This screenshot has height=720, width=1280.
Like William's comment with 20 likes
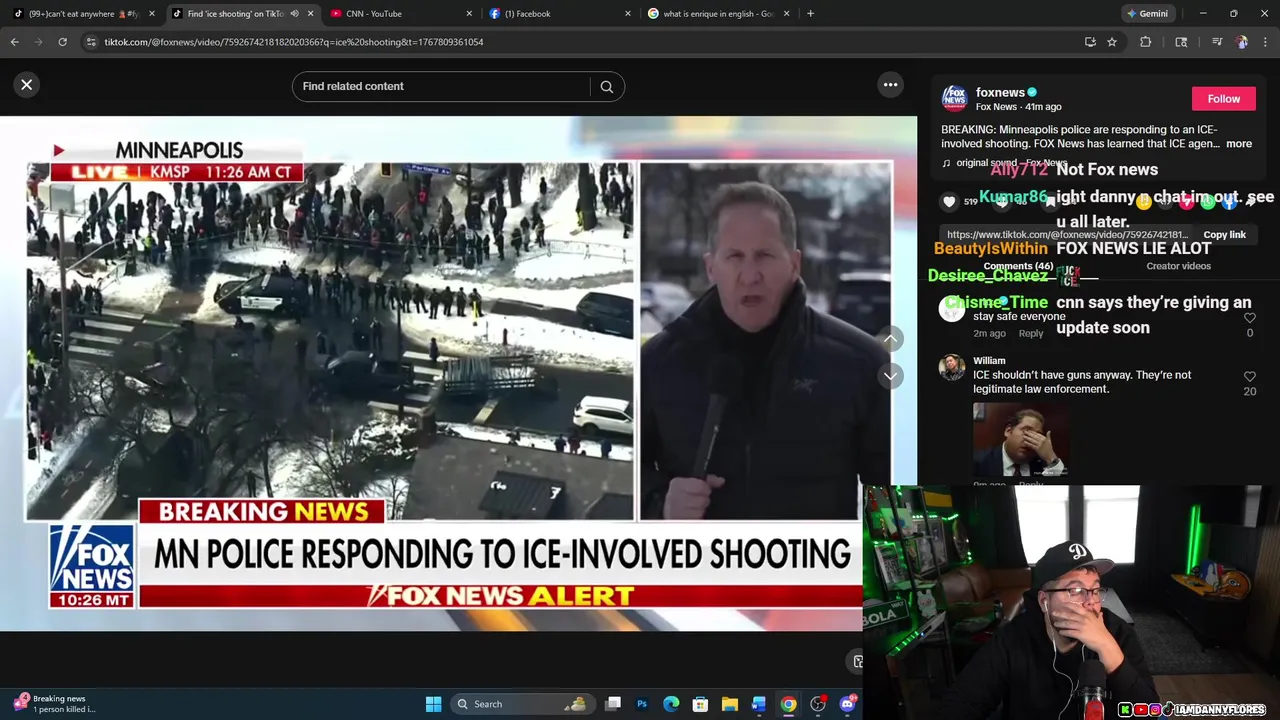point(1249,377)
